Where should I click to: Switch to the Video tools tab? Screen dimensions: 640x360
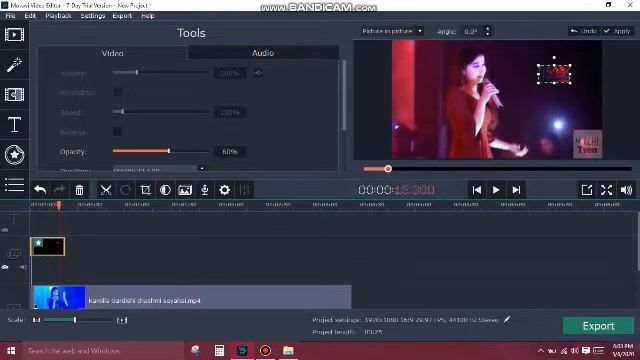tap(113, 53)
